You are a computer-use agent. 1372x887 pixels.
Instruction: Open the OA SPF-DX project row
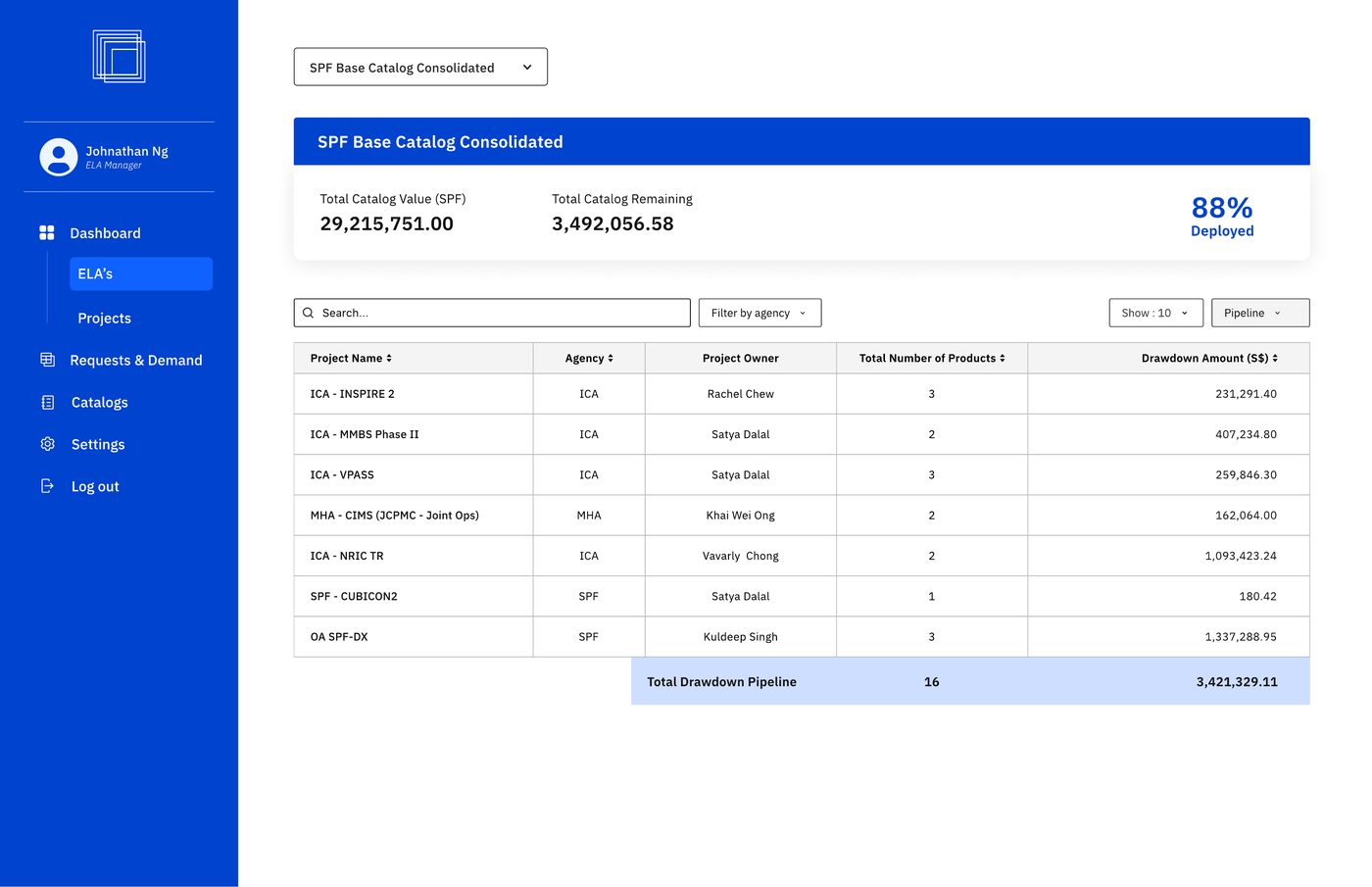(802, 636)
